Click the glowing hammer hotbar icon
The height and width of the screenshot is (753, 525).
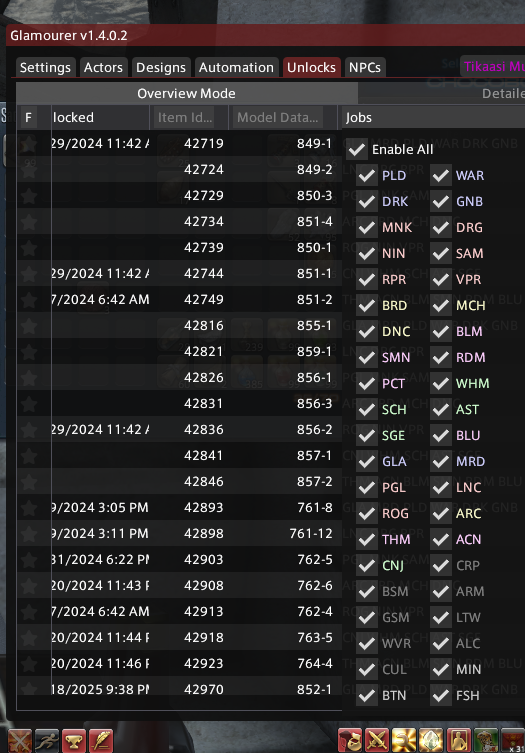(x=404, y=741)
